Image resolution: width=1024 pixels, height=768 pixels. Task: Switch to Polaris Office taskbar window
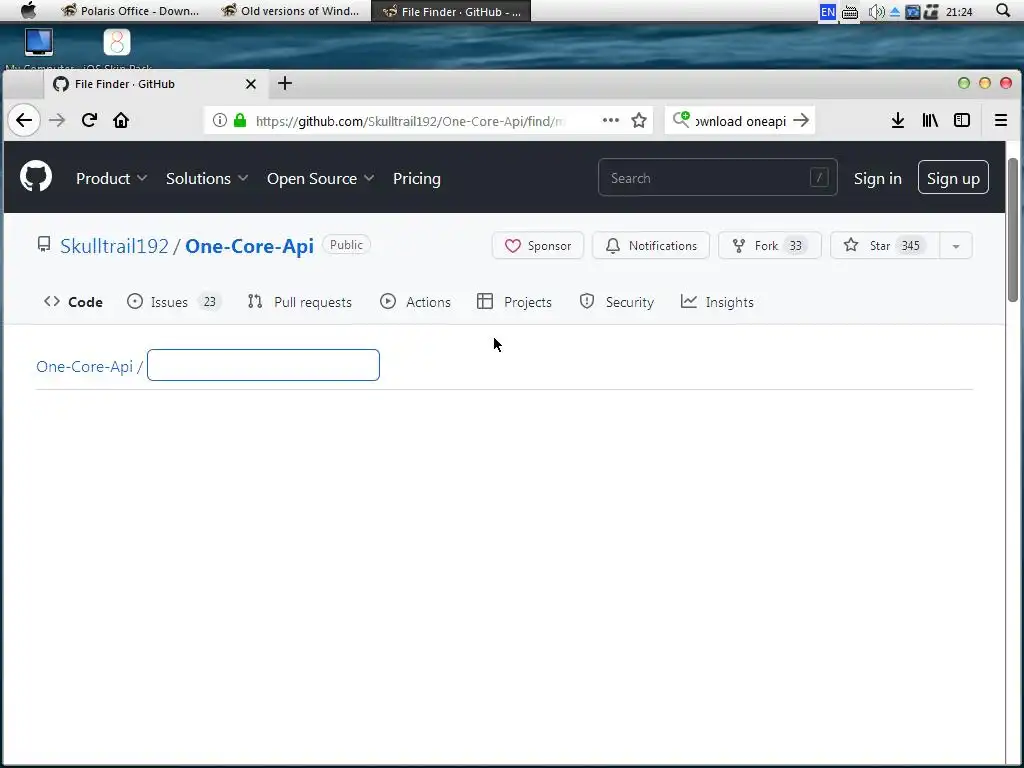pos(130,11)
